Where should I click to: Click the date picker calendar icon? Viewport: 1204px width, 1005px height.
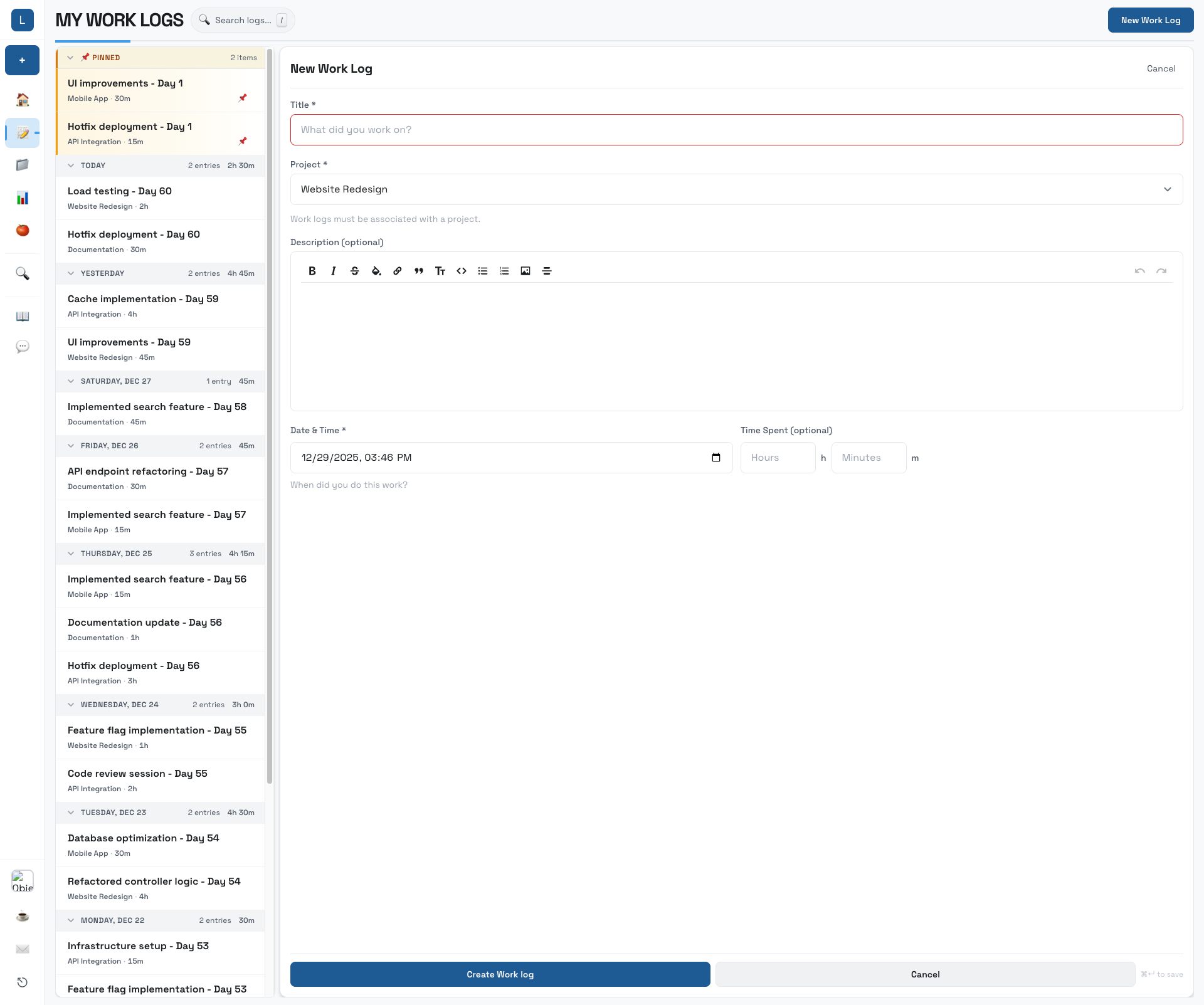pos(717,458)
